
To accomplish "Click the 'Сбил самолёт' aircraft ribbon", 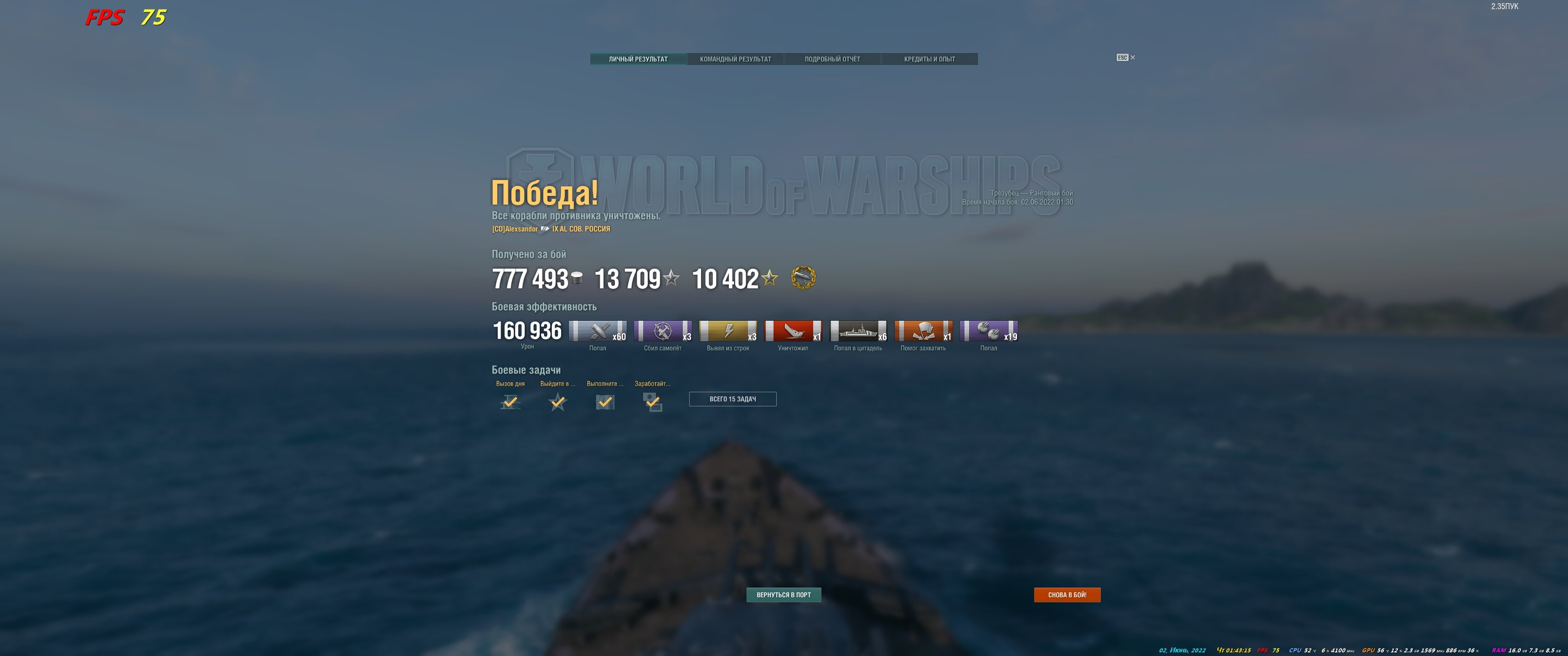I will pos(663,331).
